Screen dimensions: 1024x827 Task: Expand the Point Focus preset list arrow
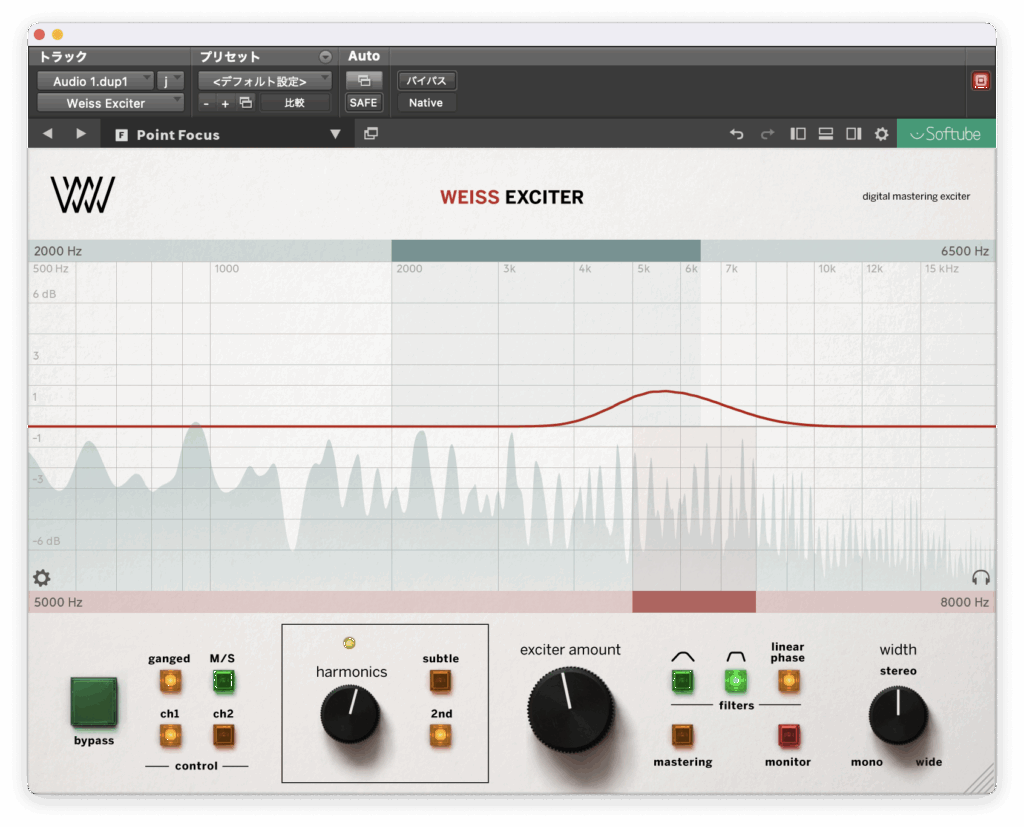click(x=335, y=134)
